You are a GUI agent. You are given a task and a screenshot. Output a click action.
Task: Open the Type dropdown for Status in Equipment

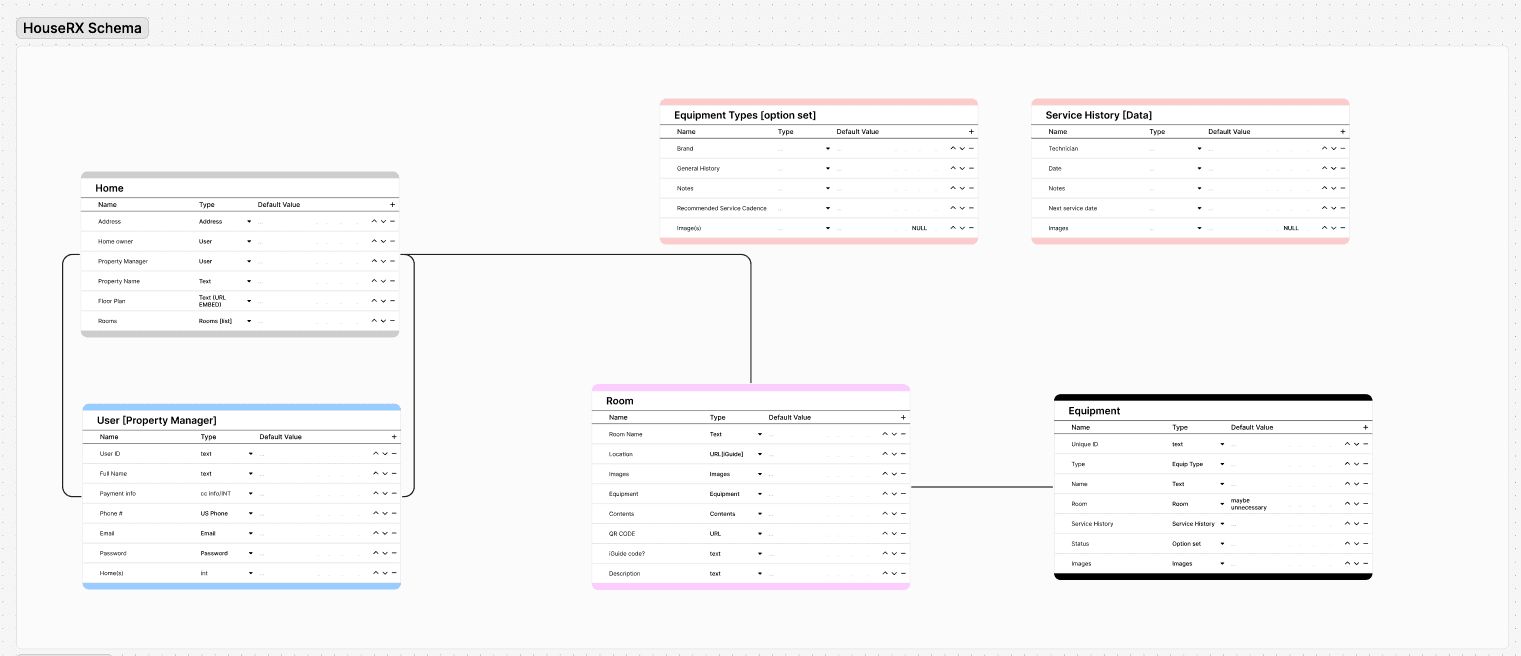coord(1221,543)
